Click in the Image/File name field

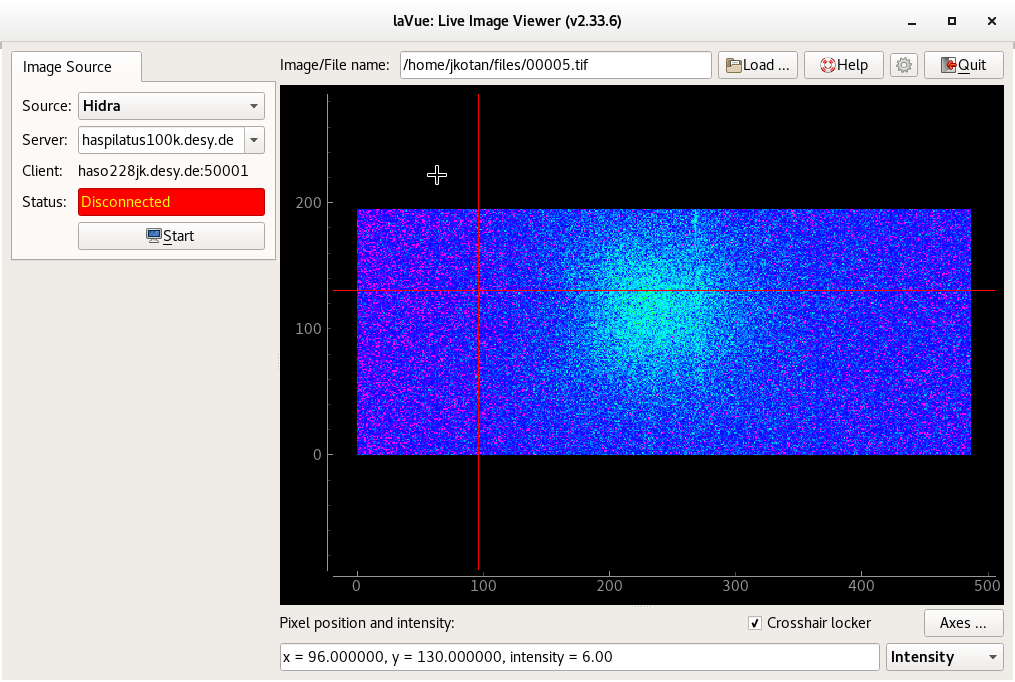[x=555, y=65]
